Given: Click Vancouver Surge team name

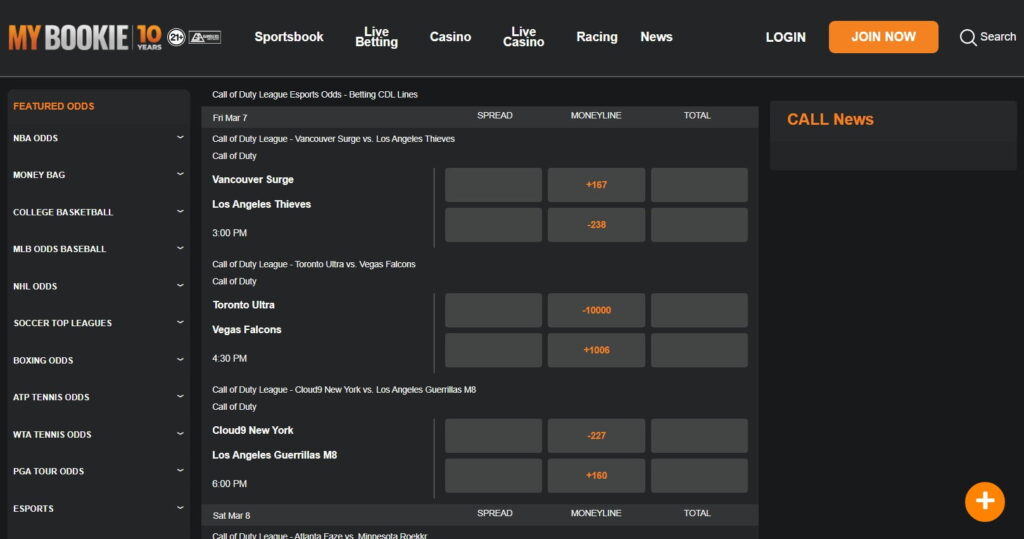Looking at the screenshot, I should [253, 180].
